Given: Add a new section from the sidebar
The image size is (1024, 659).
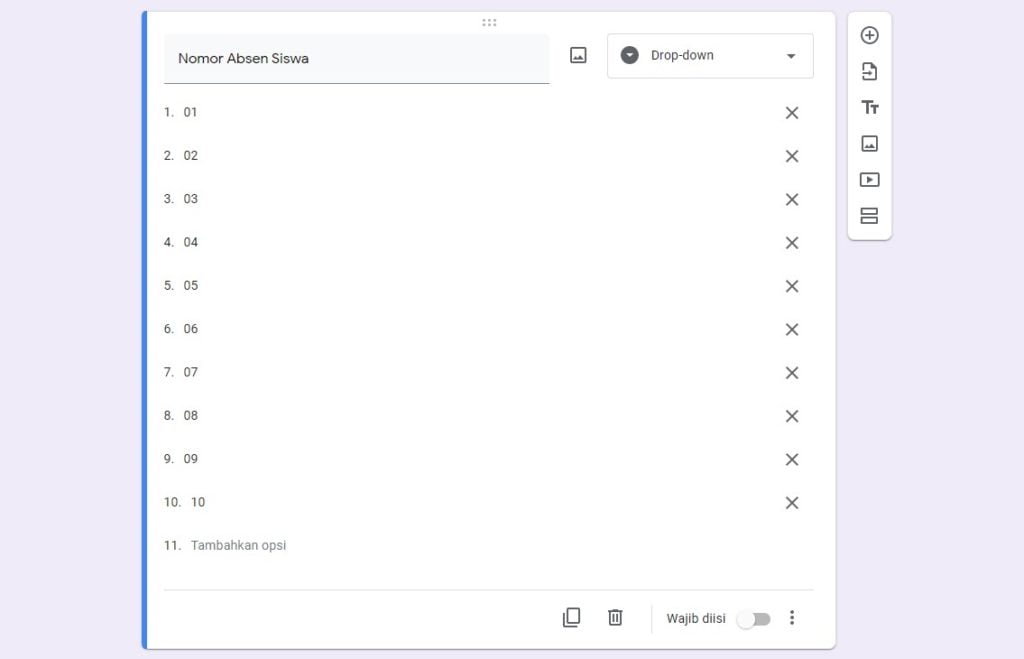Looking at the screenshot, I should [869, 216].
